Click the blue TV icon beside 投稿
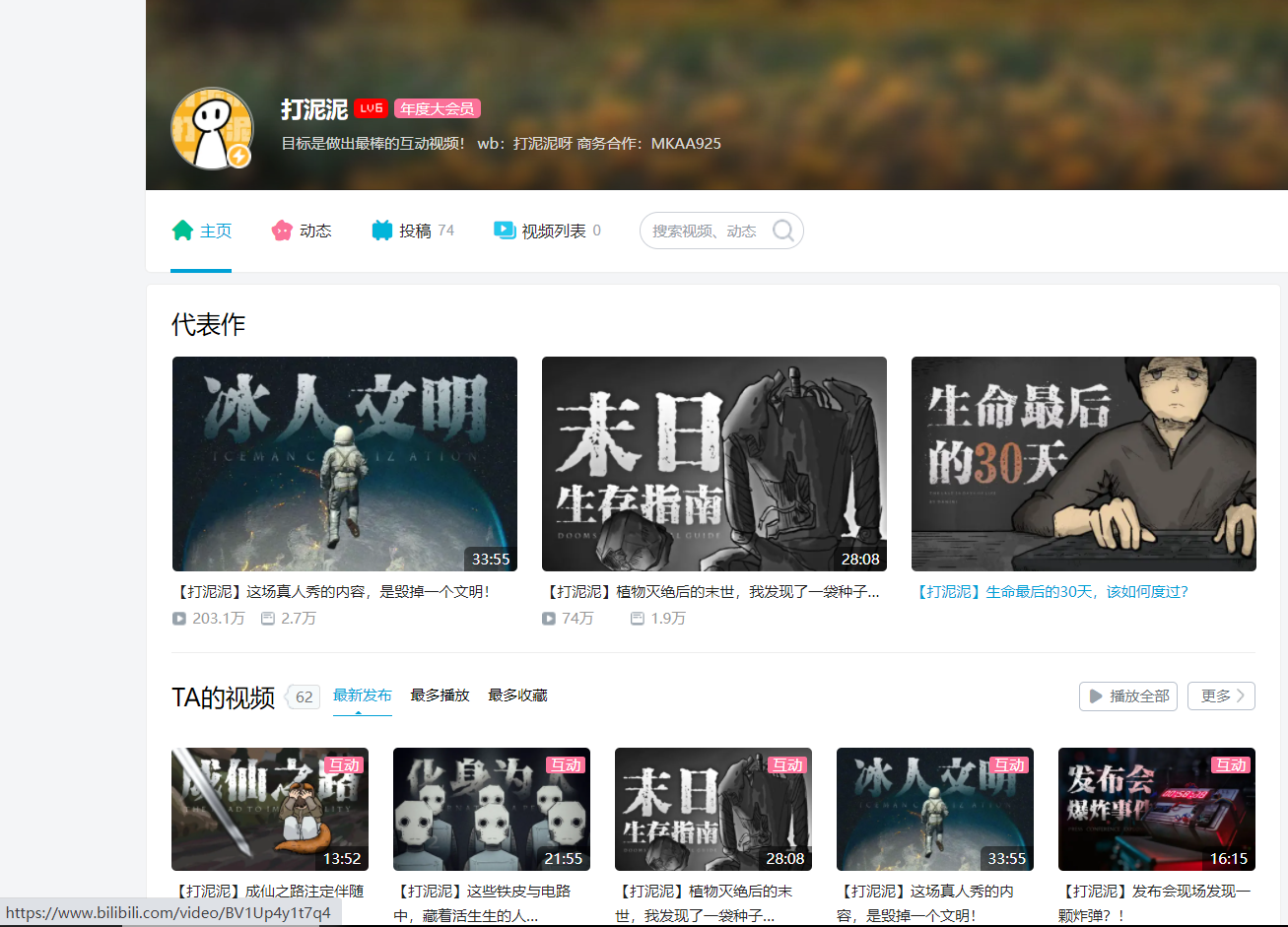 [x=382, y=231]
